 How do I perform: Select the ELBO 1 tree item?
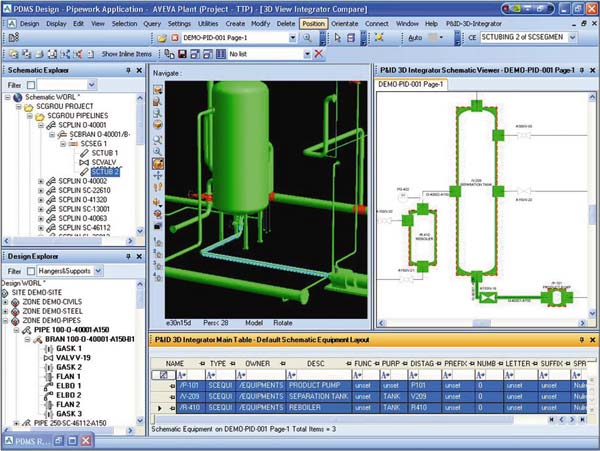coord(68,386)
